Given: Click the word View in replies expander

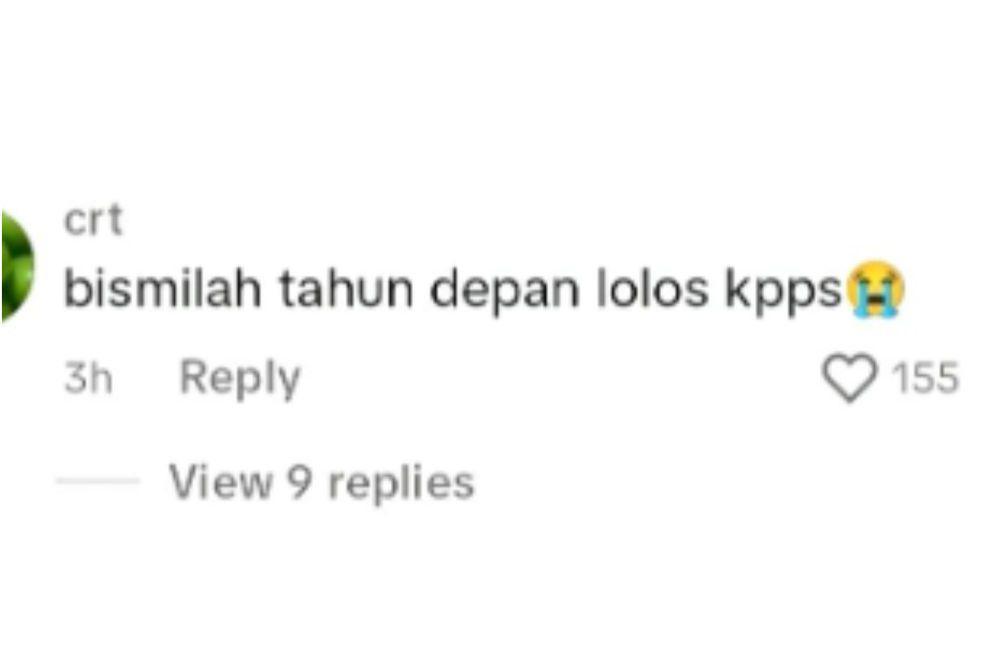Looking at the screenshot, I should tap(220, 481).
